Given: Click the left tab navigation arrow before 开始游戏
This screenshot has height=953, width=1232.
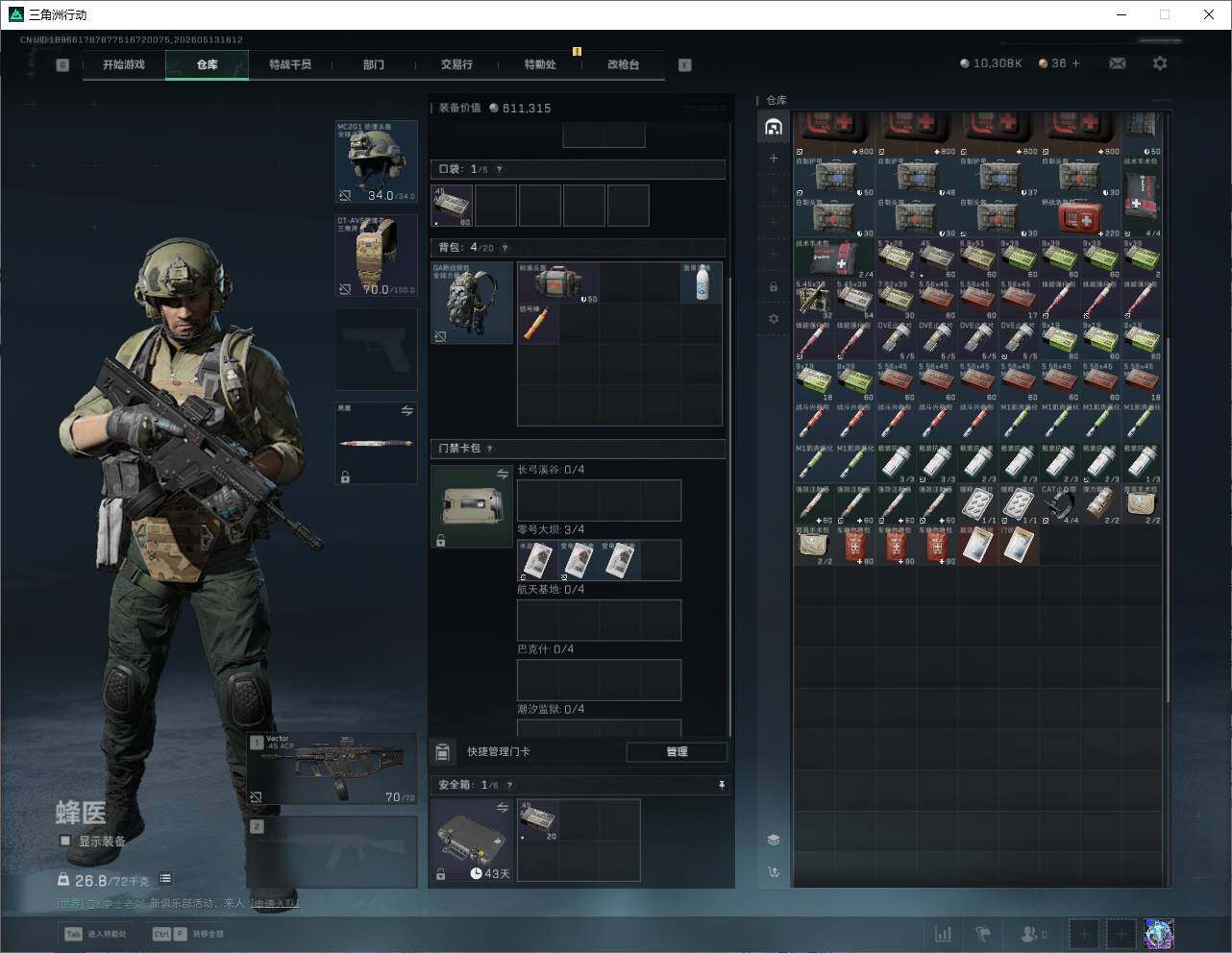Looking at the screenshot, I should (x=62, y=65).
